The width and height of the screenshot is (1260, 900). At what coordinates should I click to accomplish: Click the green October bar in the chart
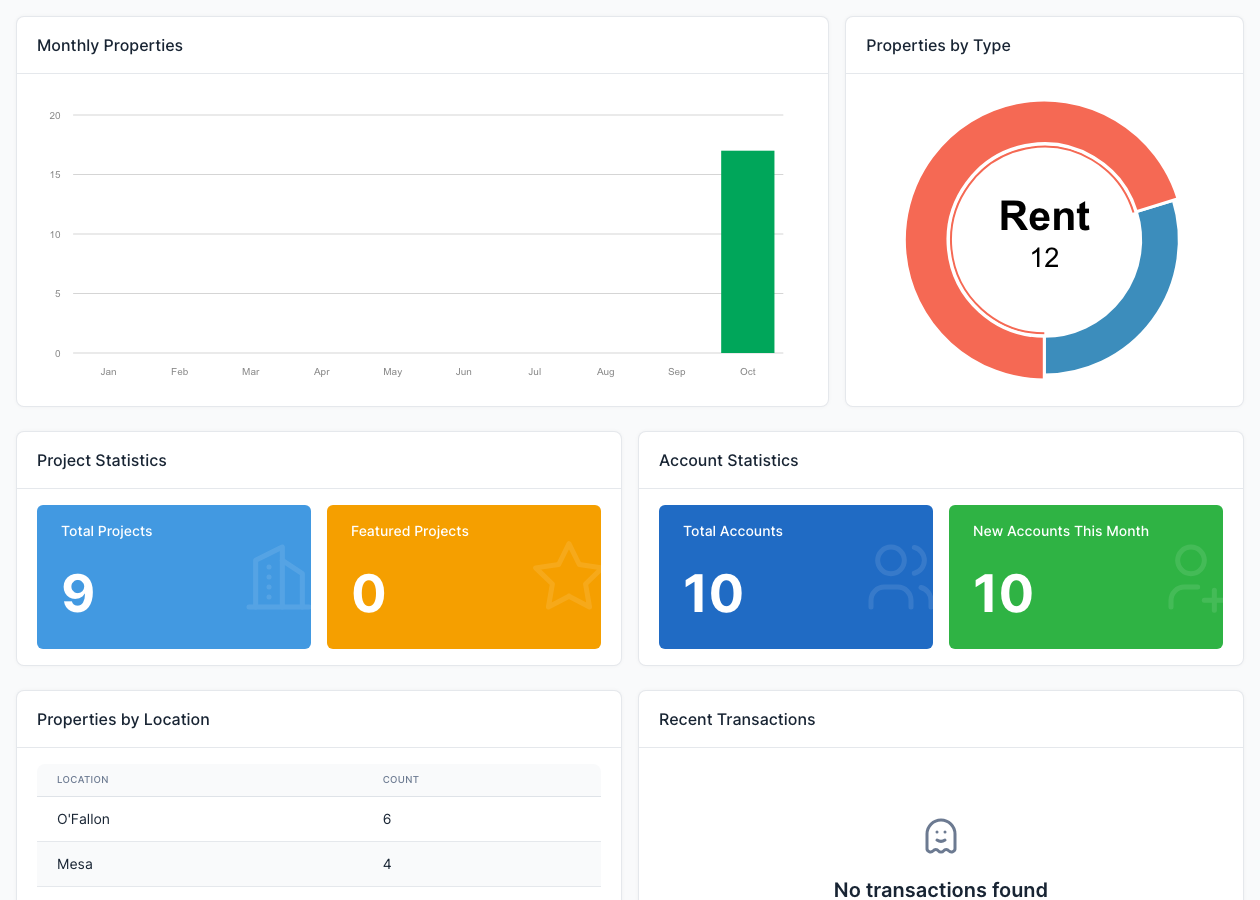pyautogui.click(x=748, y=252)
